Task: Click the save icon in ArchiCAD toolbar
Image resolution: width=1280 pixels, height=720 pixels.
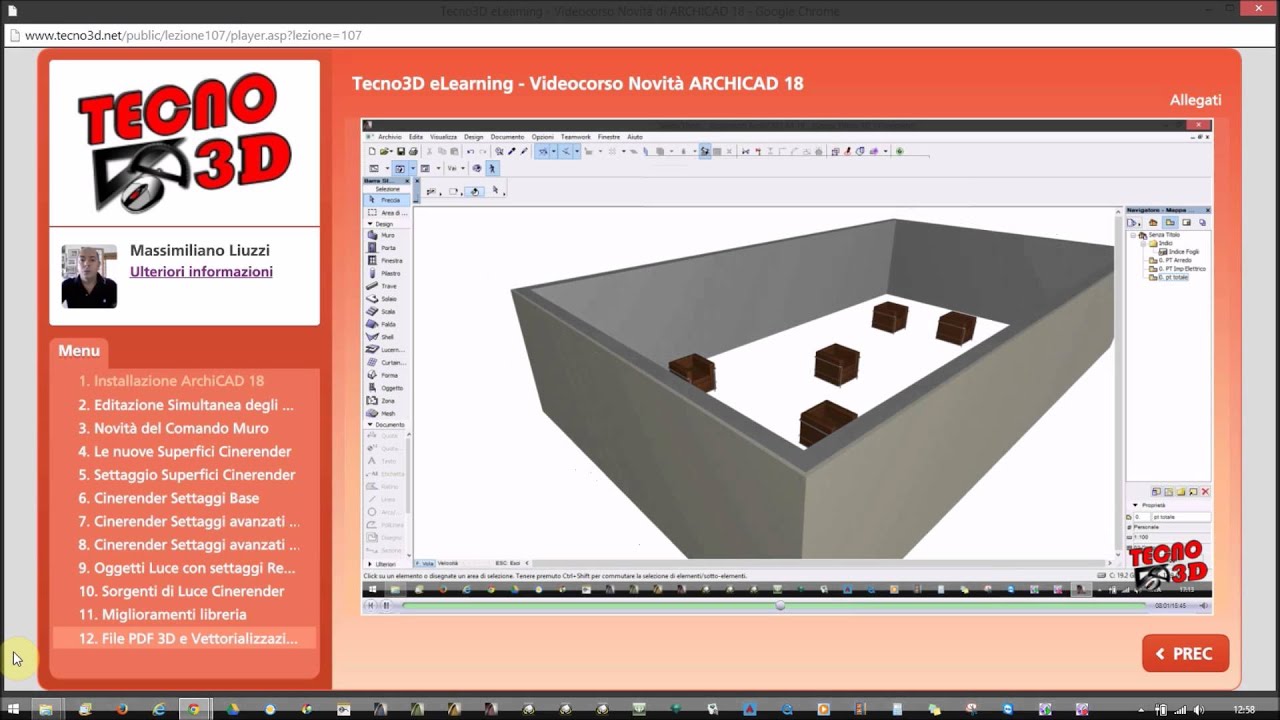Action: coord(401,151)
